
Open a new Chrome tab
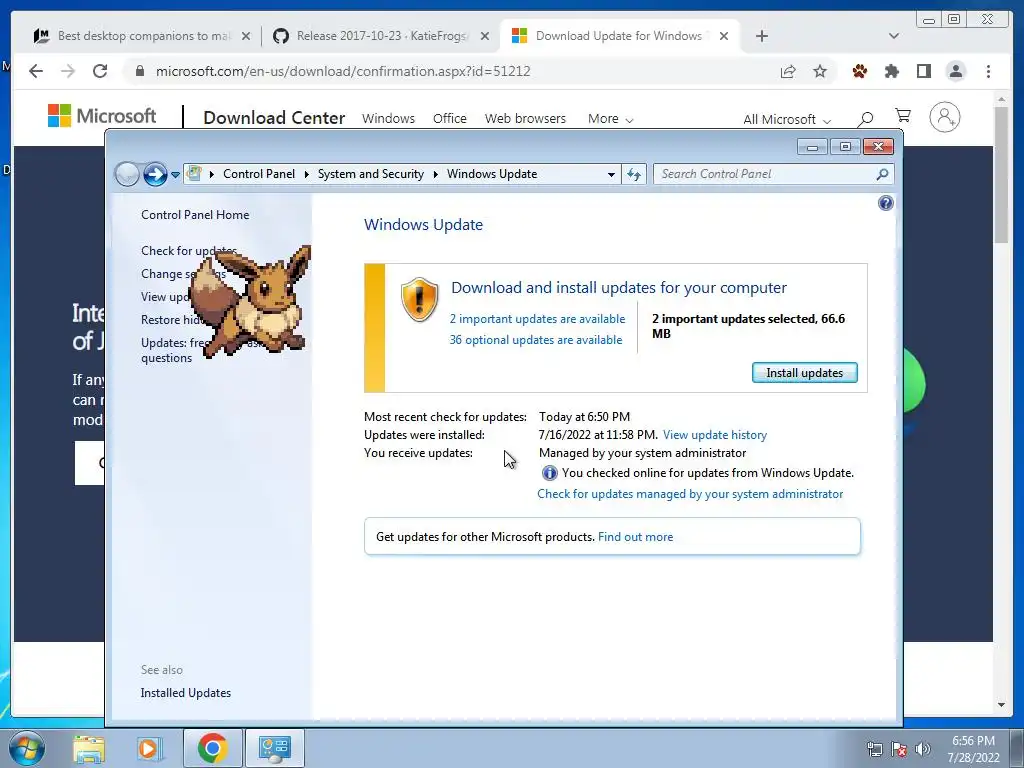click(x=761, y=36)
